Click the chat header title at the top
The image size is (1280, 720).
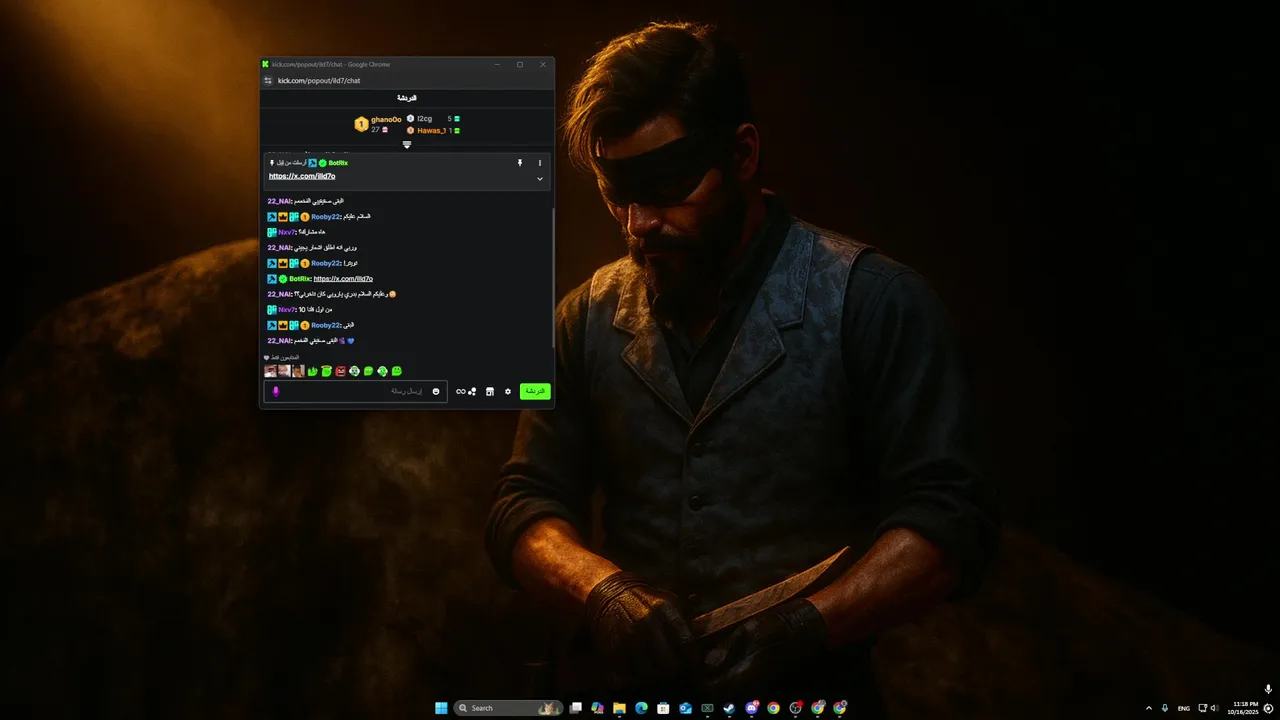(407, 98)
